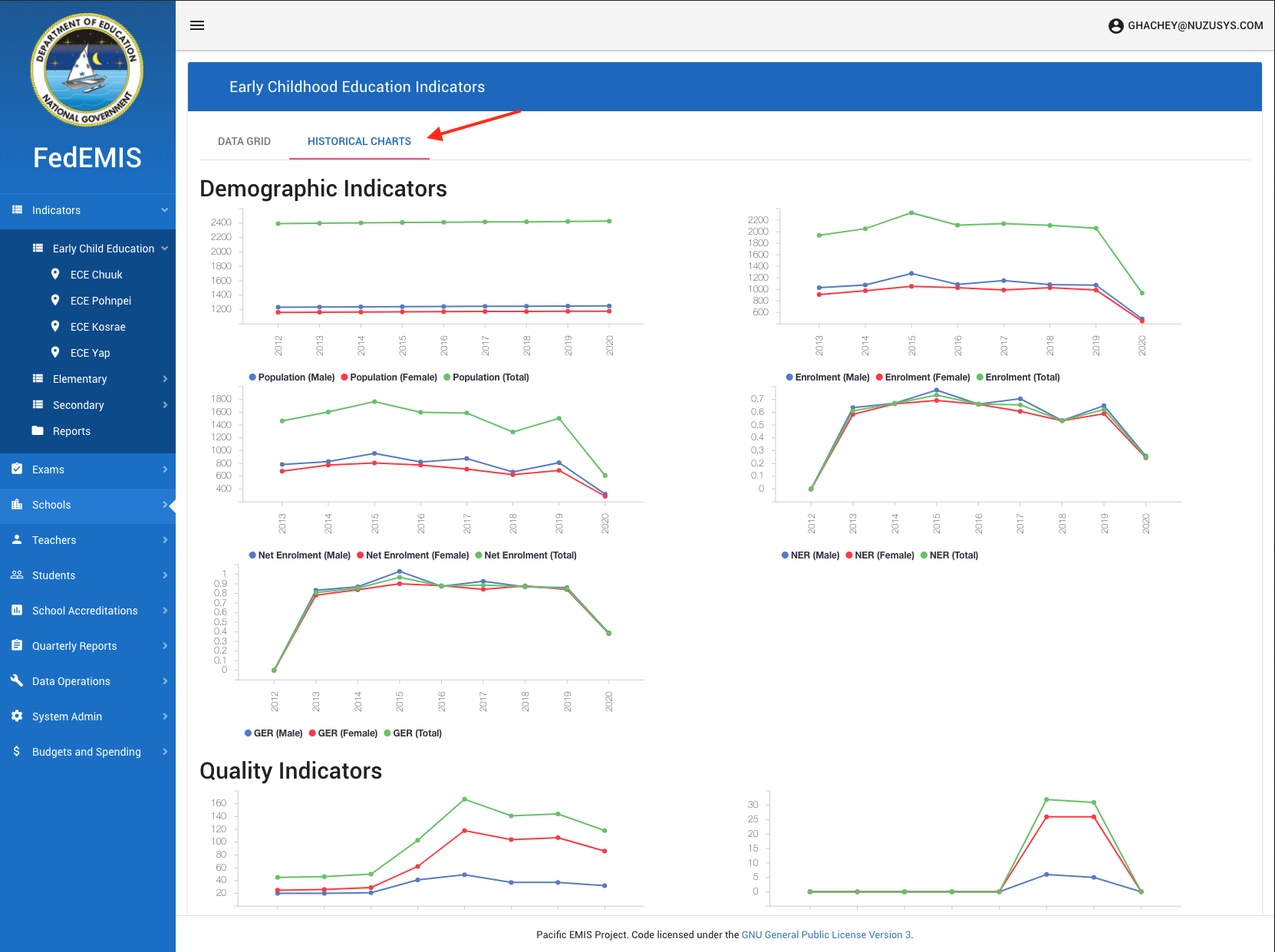The image size is (1275, 952).
Task: Open GNU General Public License link
Action: click(825, 934)
